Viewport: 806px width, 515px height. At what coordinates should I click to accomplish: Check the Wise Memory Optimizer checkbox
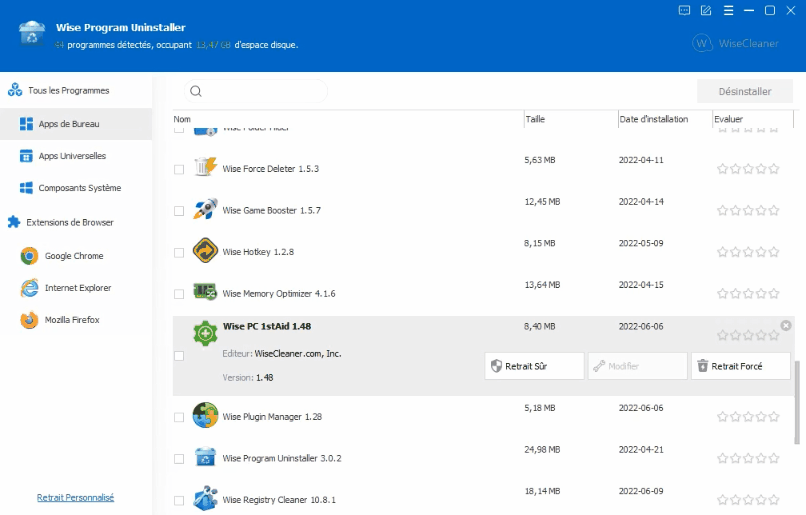179,294
